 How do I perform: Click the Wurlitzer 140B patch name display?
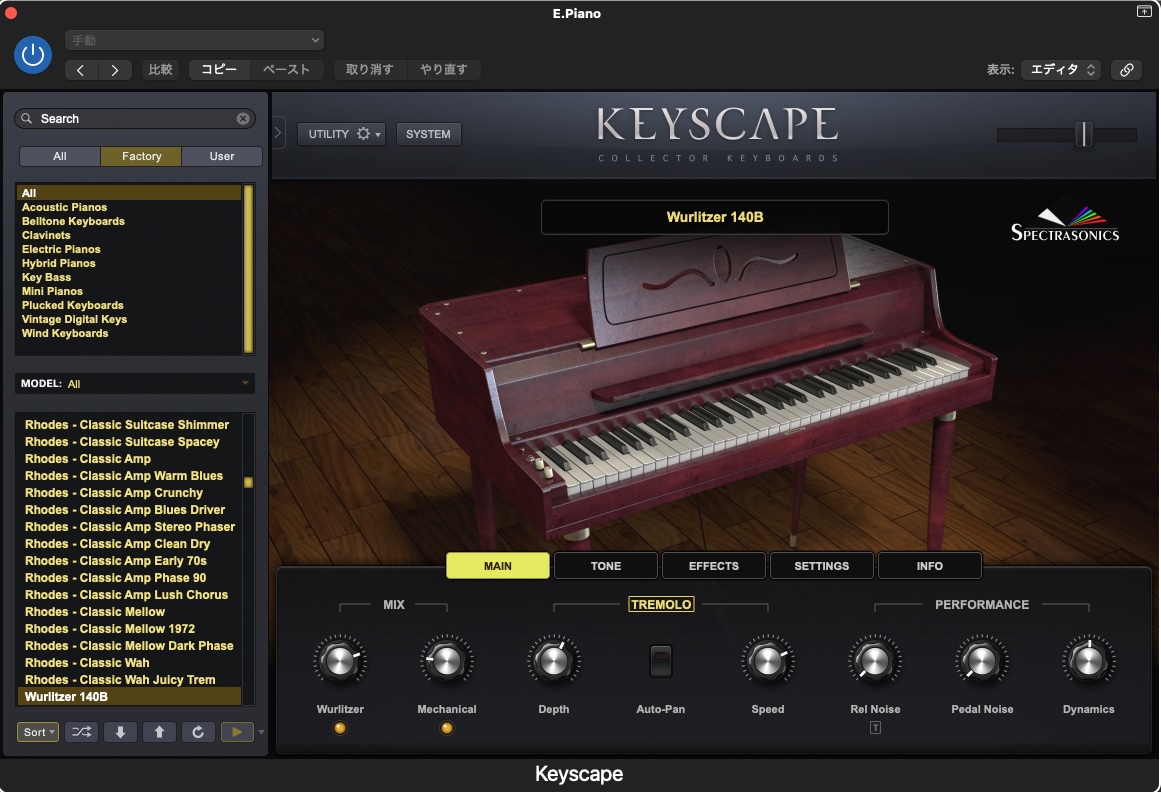click(715, 217)
